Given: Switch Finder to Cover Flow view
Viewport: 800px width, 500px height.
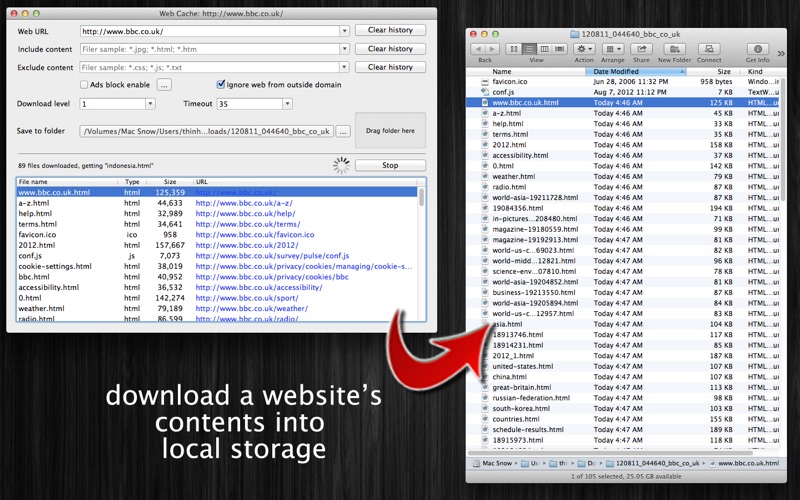Looking at the screenshot, I should click(x=560, y=49).
